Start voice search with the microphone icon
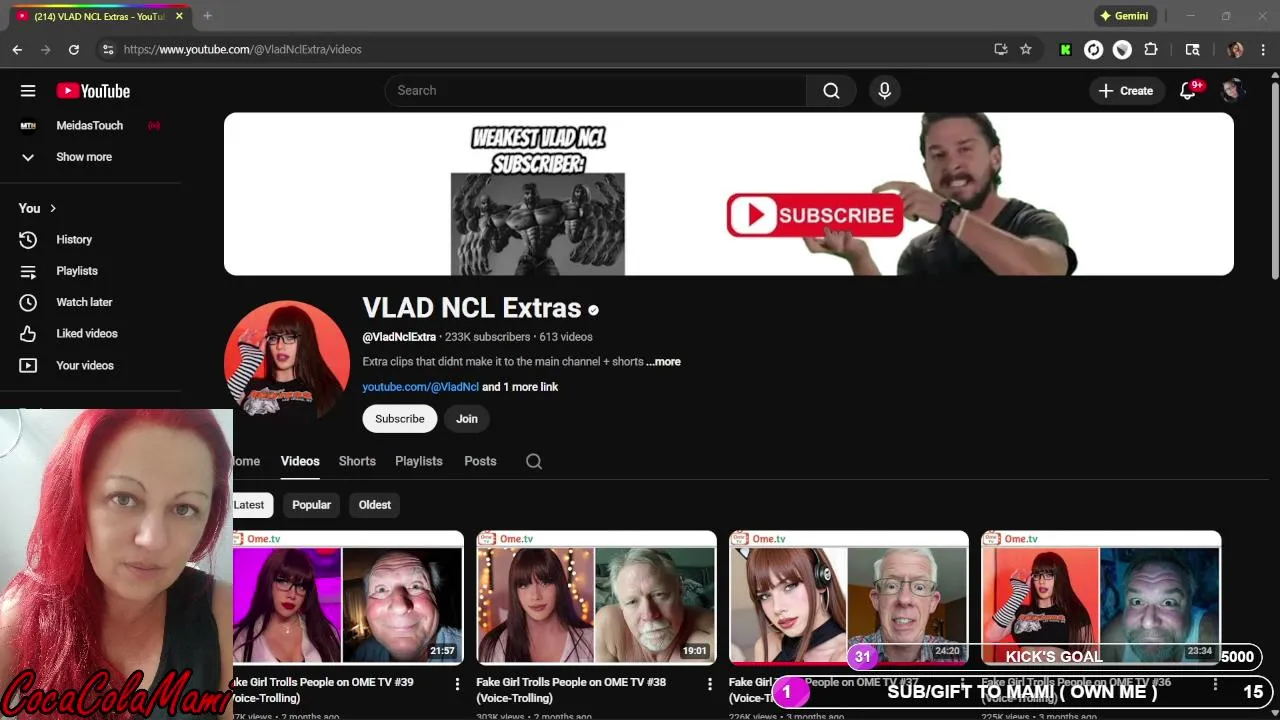Image resolution: width=1280 pixels, height=720 pixels. point(884,91)
